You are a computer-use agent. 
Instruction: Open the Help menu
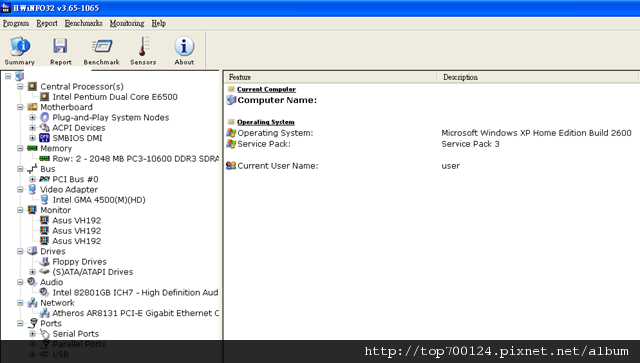(159, 23)
